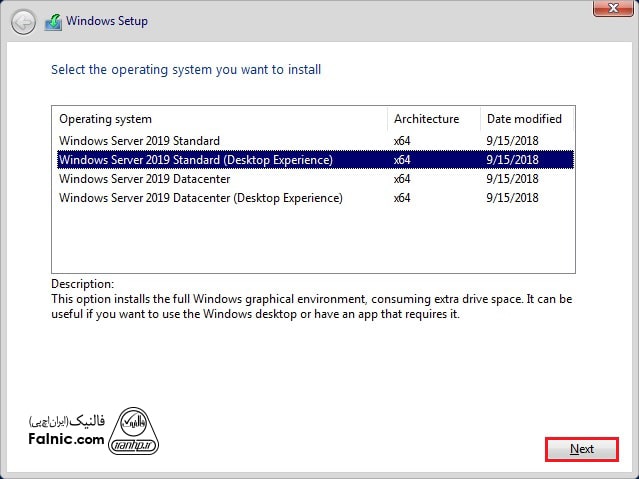Viewport: 639px width, 479px height.
Task: Click the Windows Setup title bar icon
Action: pyautogui.click(x=54, y=20)
